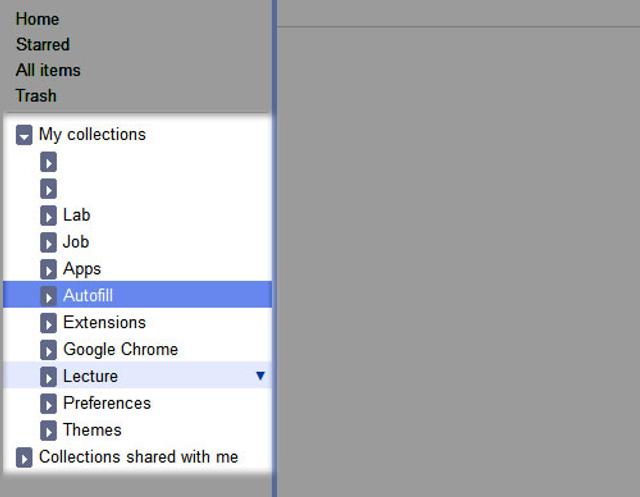The image size is (640, 497).
Task: Expand the Extensions collection arrow
Action: pyautogui.click(x=48, y=323)
